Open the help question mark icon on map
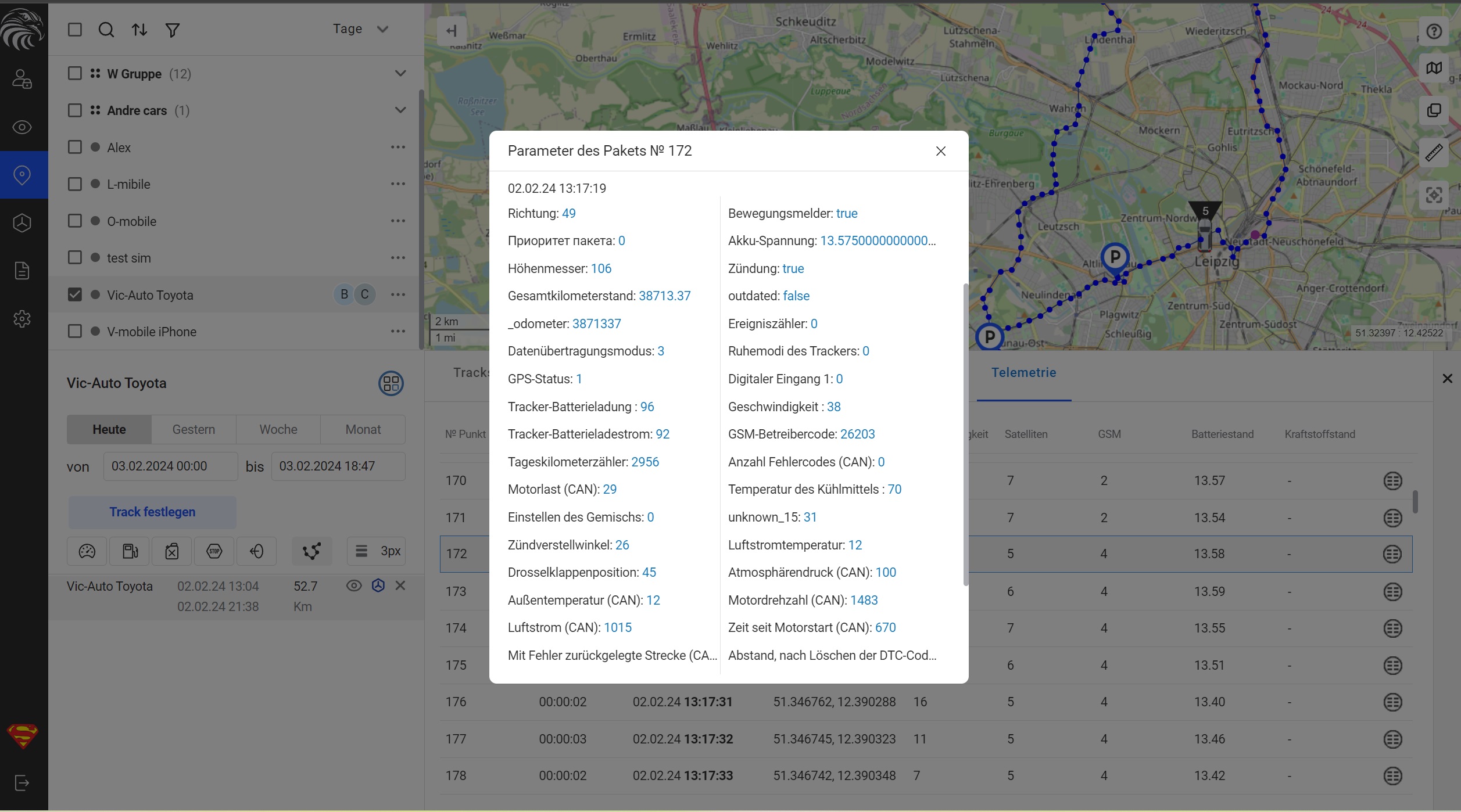Viewport: 1461px width, 812px height. tap(1434, 31)
